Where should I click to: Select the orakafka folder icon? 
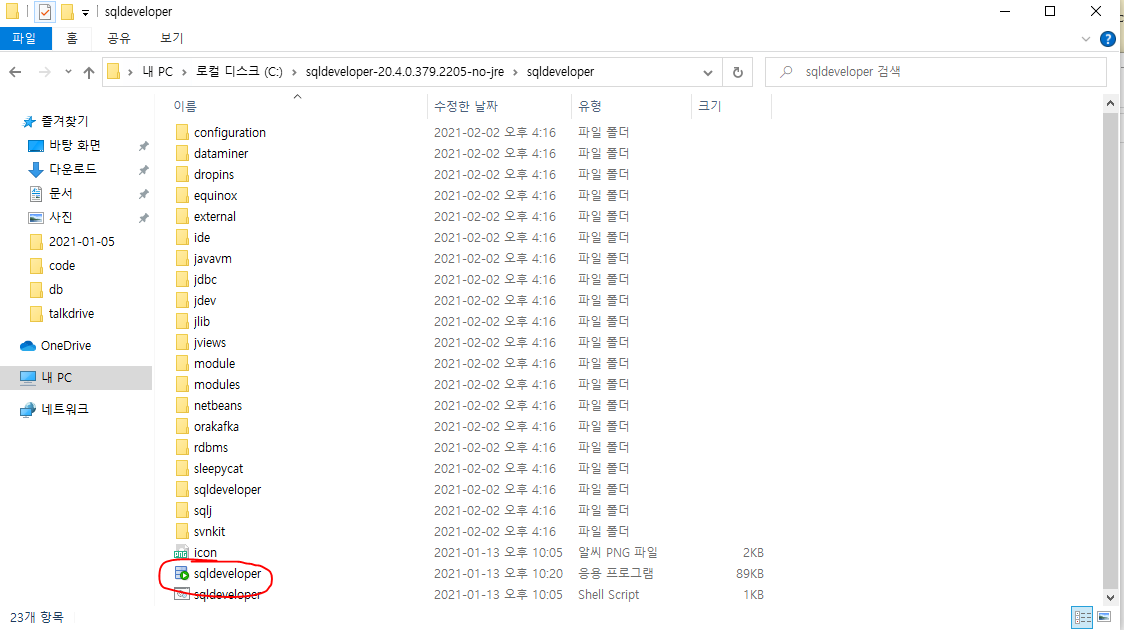182,426
